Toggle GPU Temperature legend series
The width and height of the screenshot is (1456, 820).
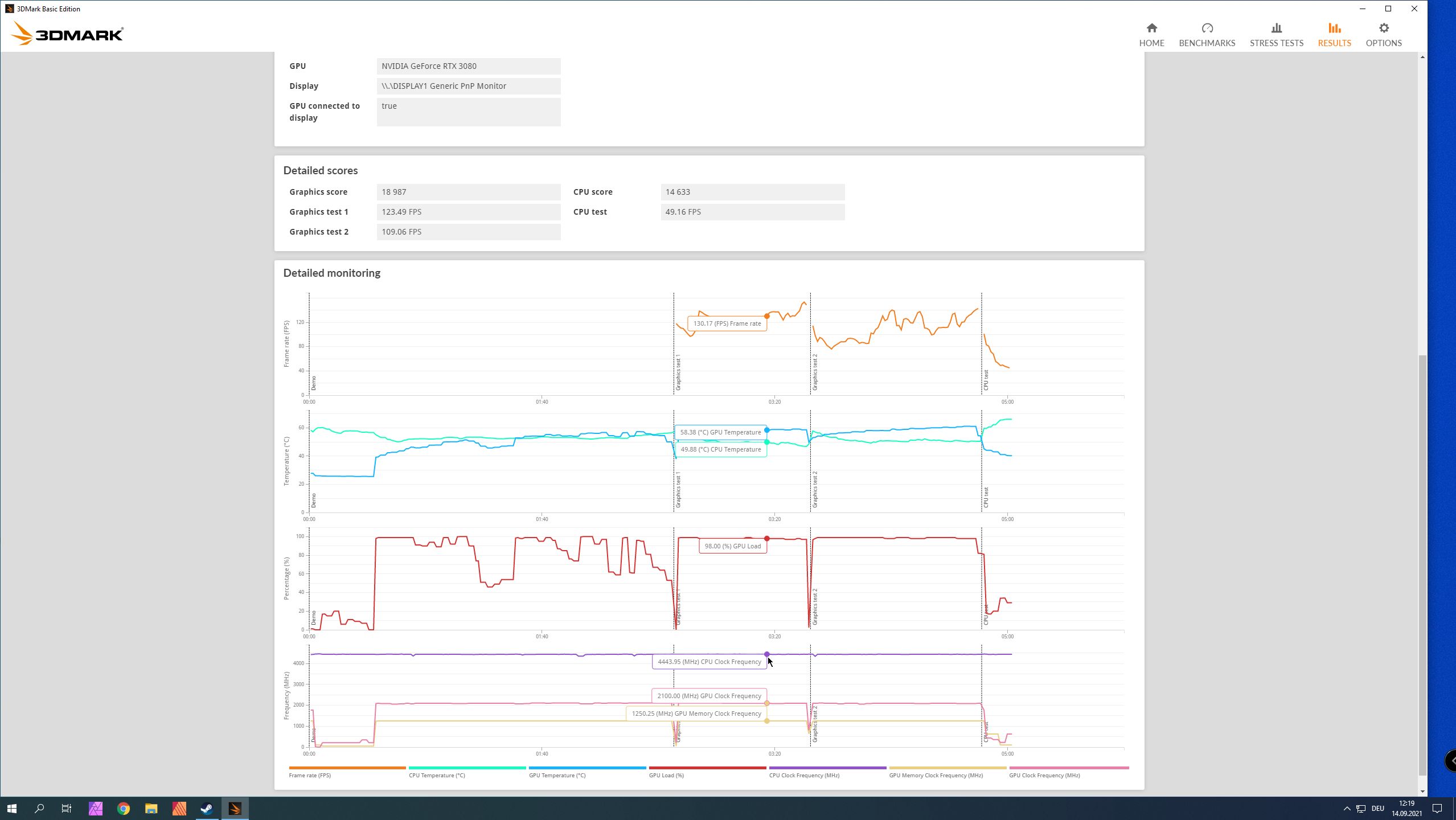pos(557,775)
